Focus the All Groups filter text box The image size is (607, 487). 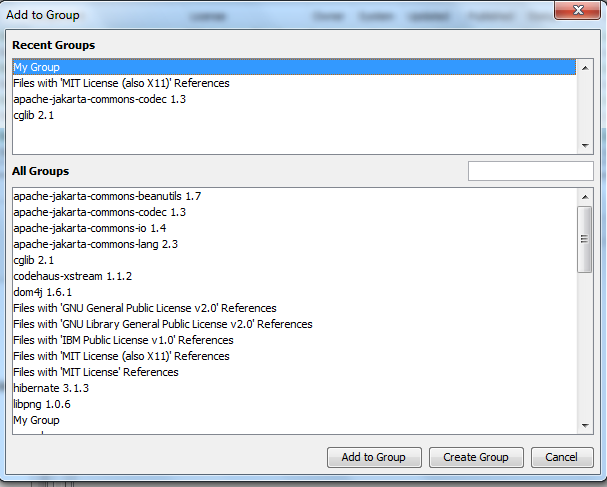click(x=530, y=171)
